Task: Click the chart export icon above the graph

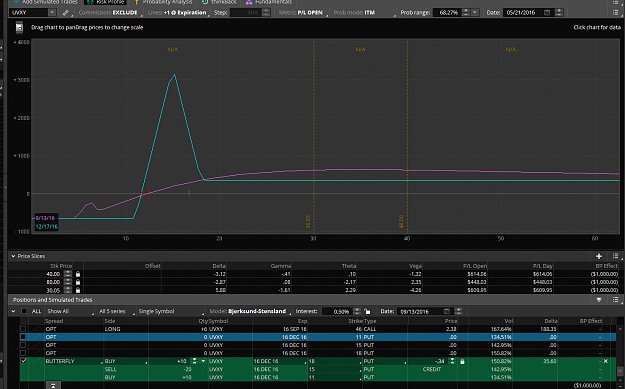Action: pos(19,28)
